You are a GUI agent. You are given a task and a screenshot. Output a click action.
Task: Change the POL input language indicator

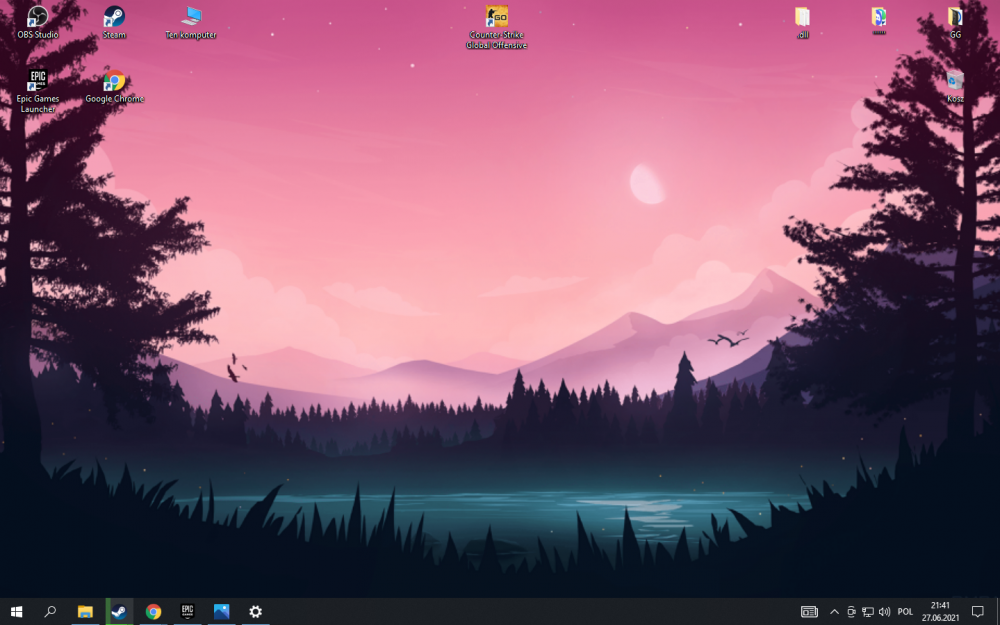[905, 612]
